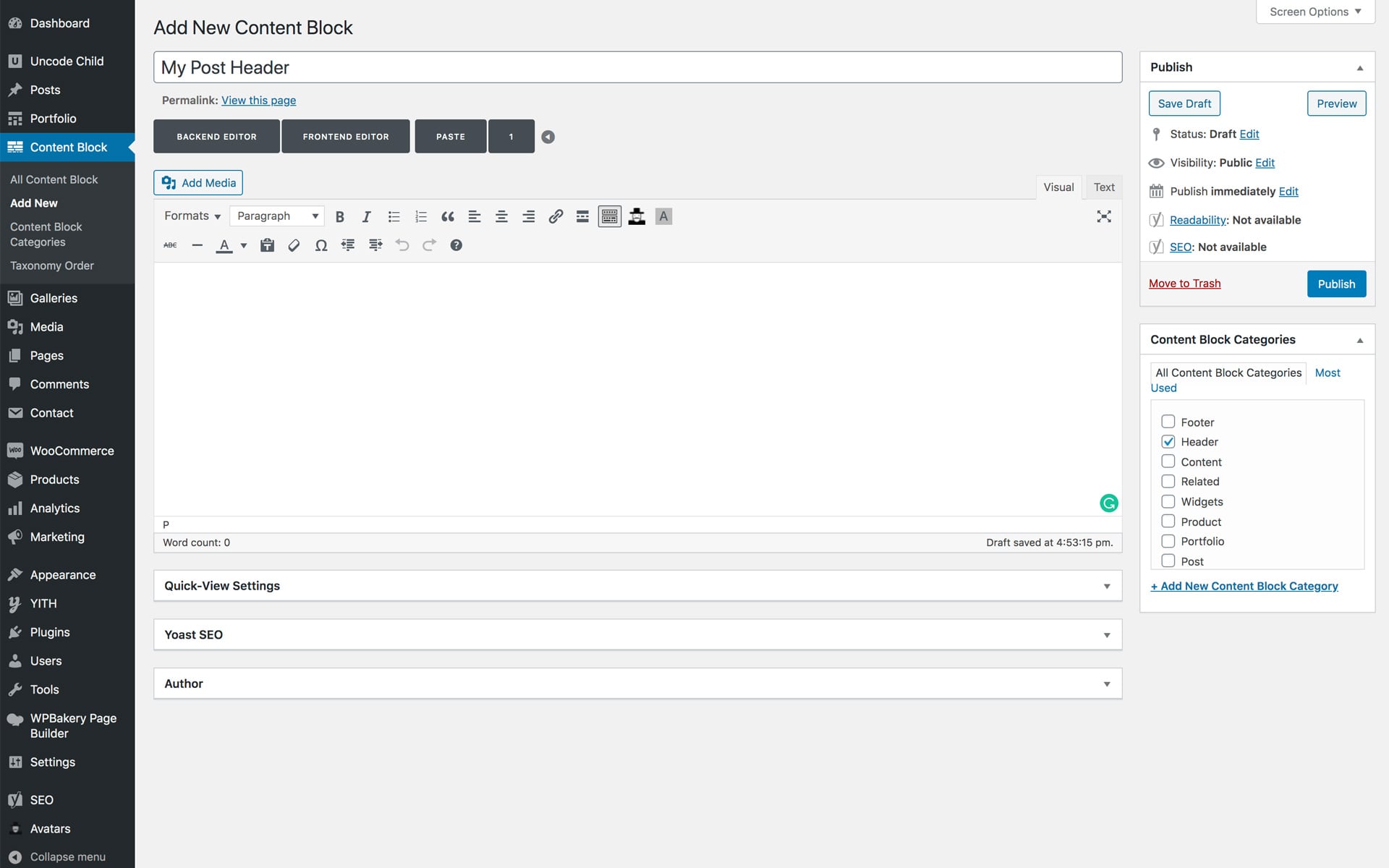Enable the Widgets category checkbox
Screen dimensions: 1389x868
coord(1168,501)
